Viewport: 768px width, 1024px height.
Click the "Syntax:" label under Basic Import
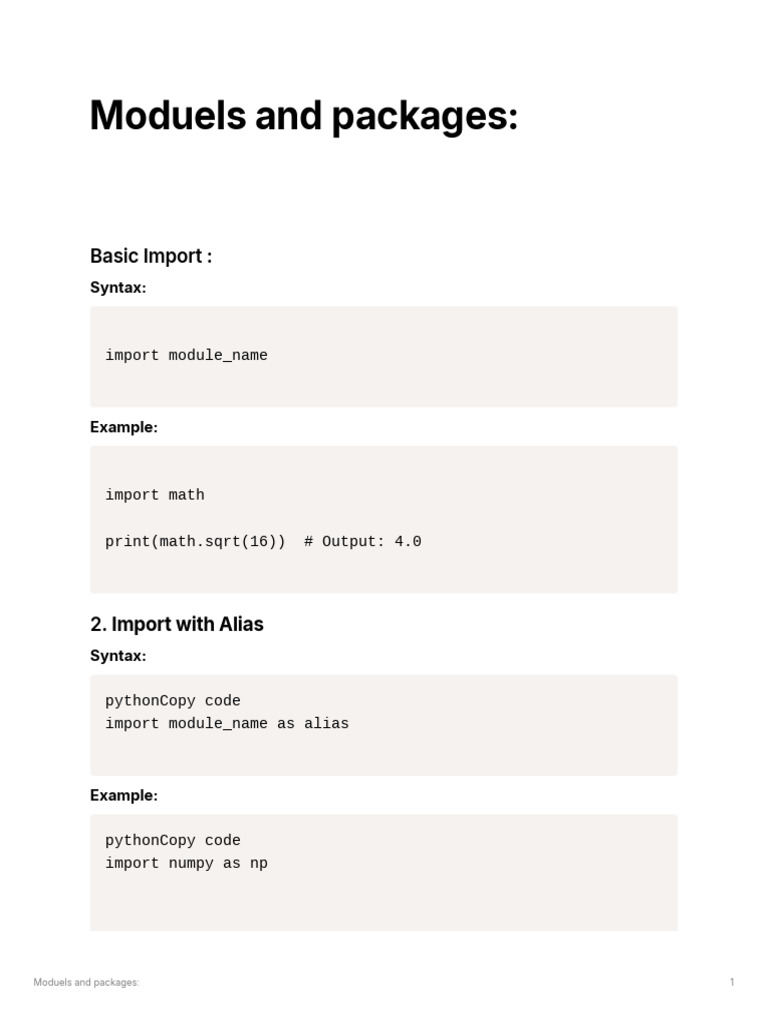click(118, 287)
